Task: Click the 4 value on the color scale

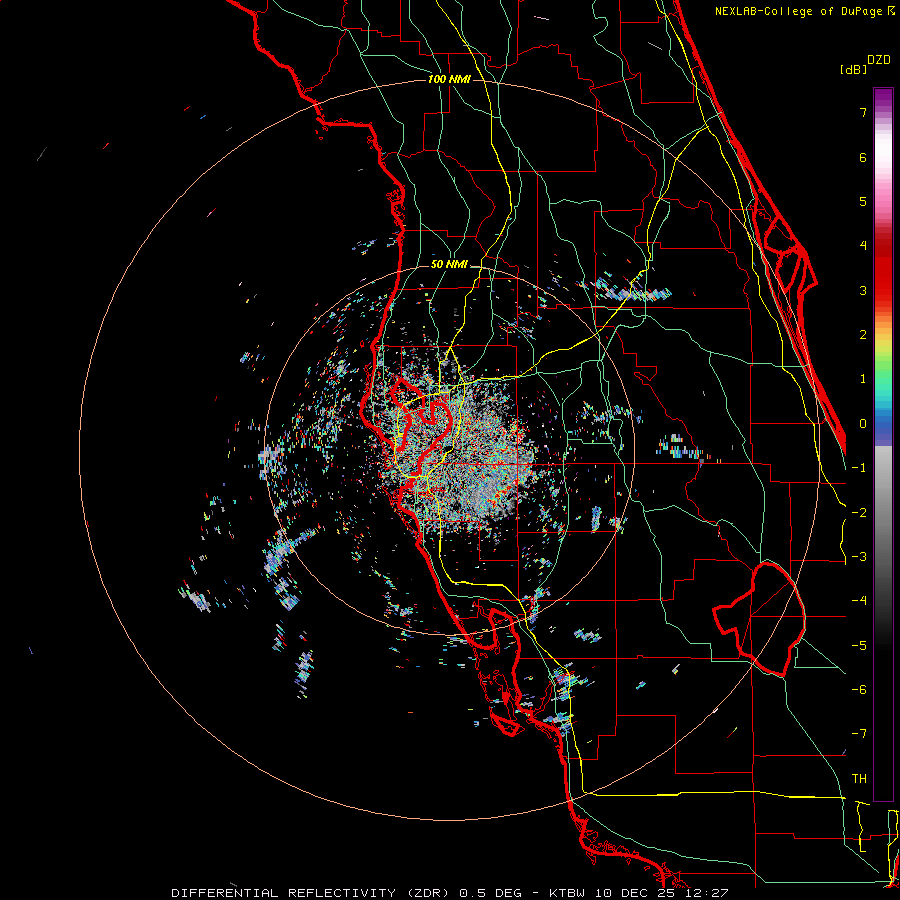Action: (x=863, y=246)
